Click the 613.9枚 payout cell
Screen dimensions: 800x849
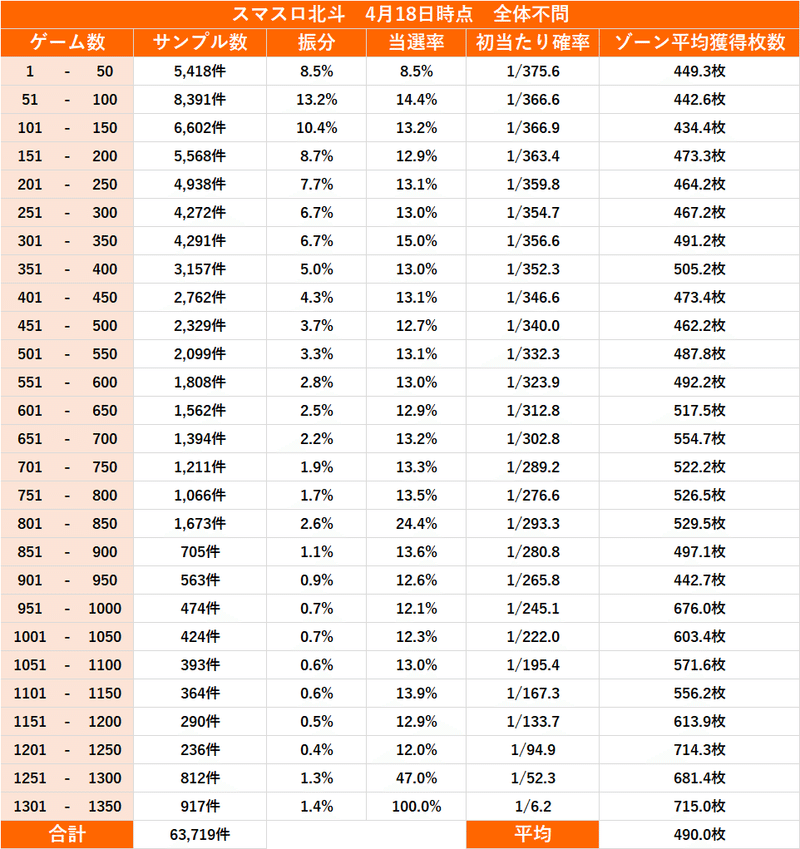coord(699,721)
